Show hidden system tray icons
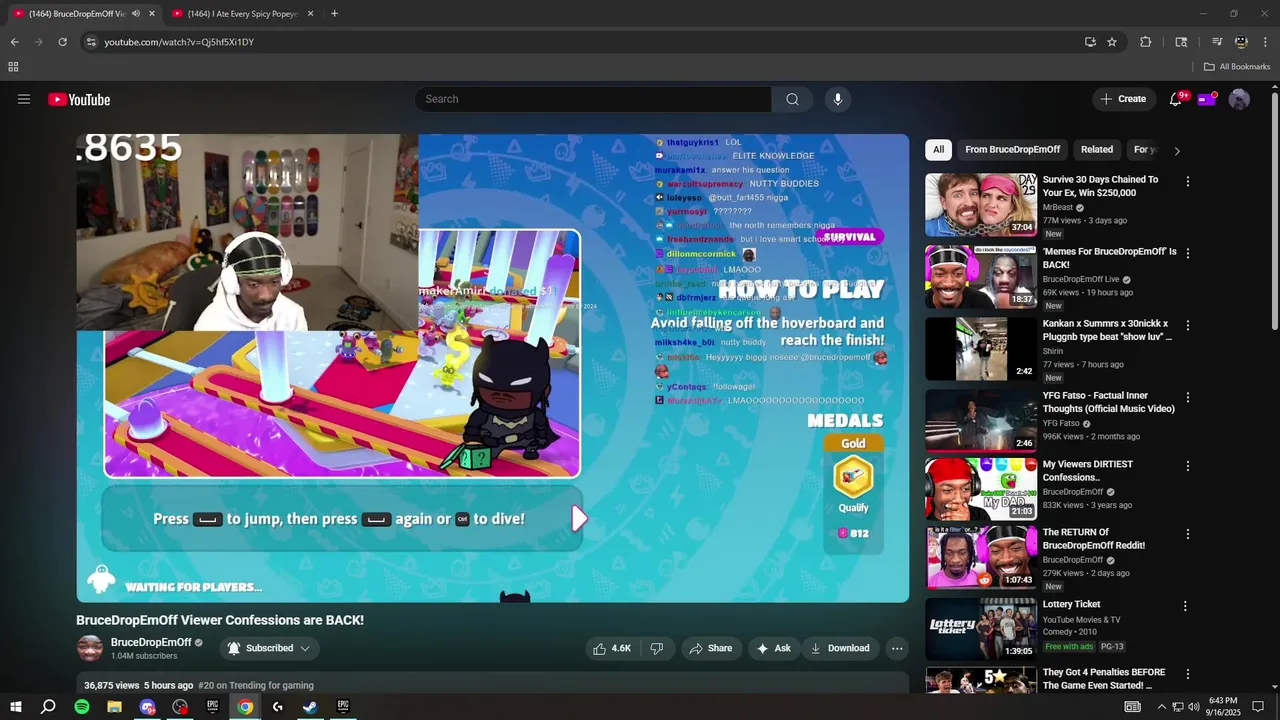 (x=1161, y=707)
